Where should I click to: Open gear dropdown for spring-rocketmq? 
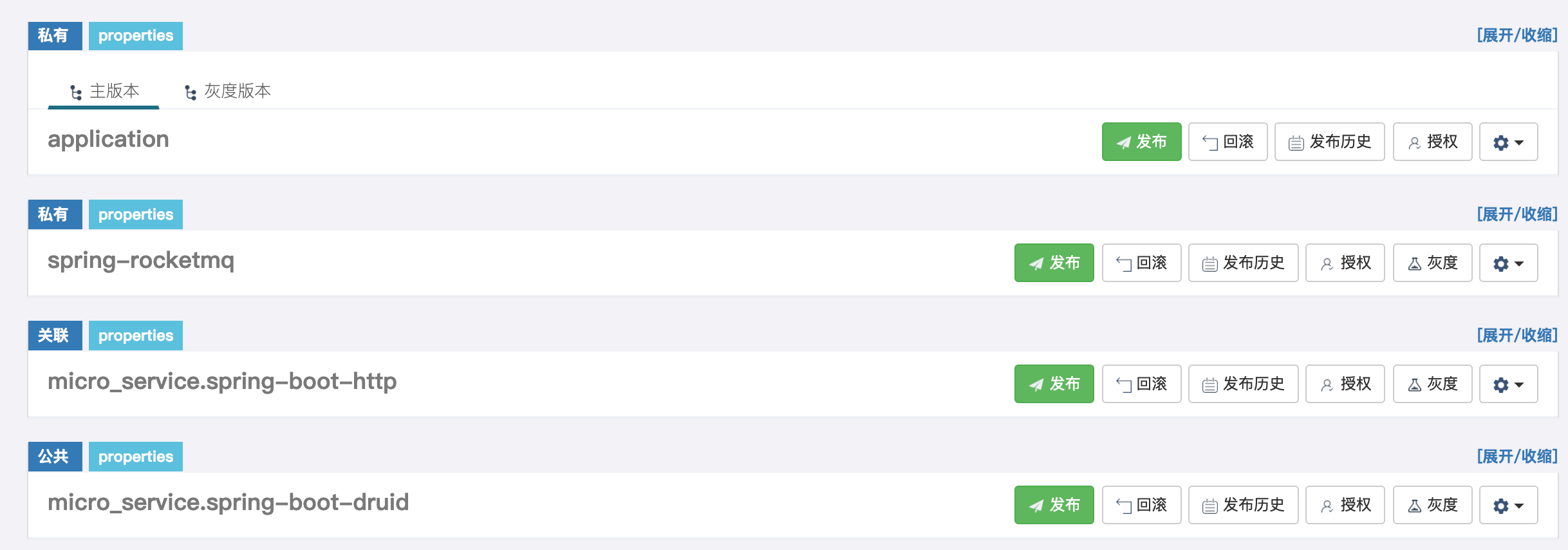pos(1508,263)
